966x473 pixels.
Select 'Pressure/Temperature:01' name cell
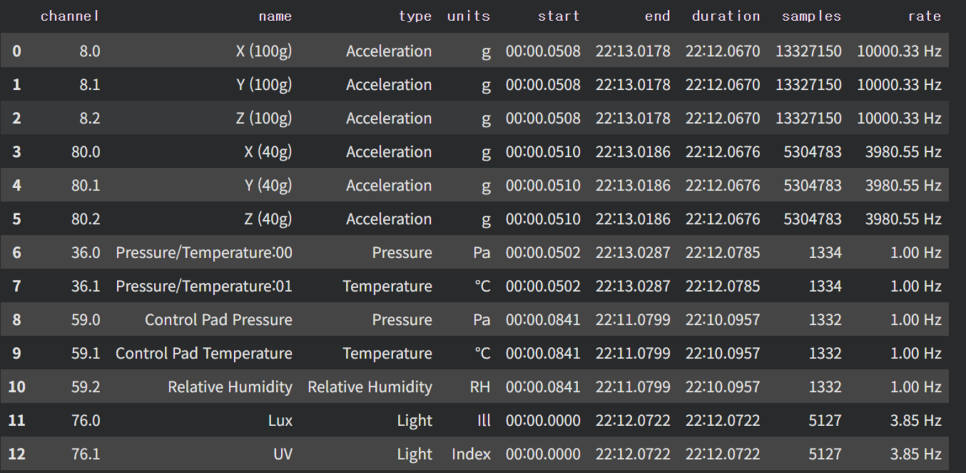(204, 286)
